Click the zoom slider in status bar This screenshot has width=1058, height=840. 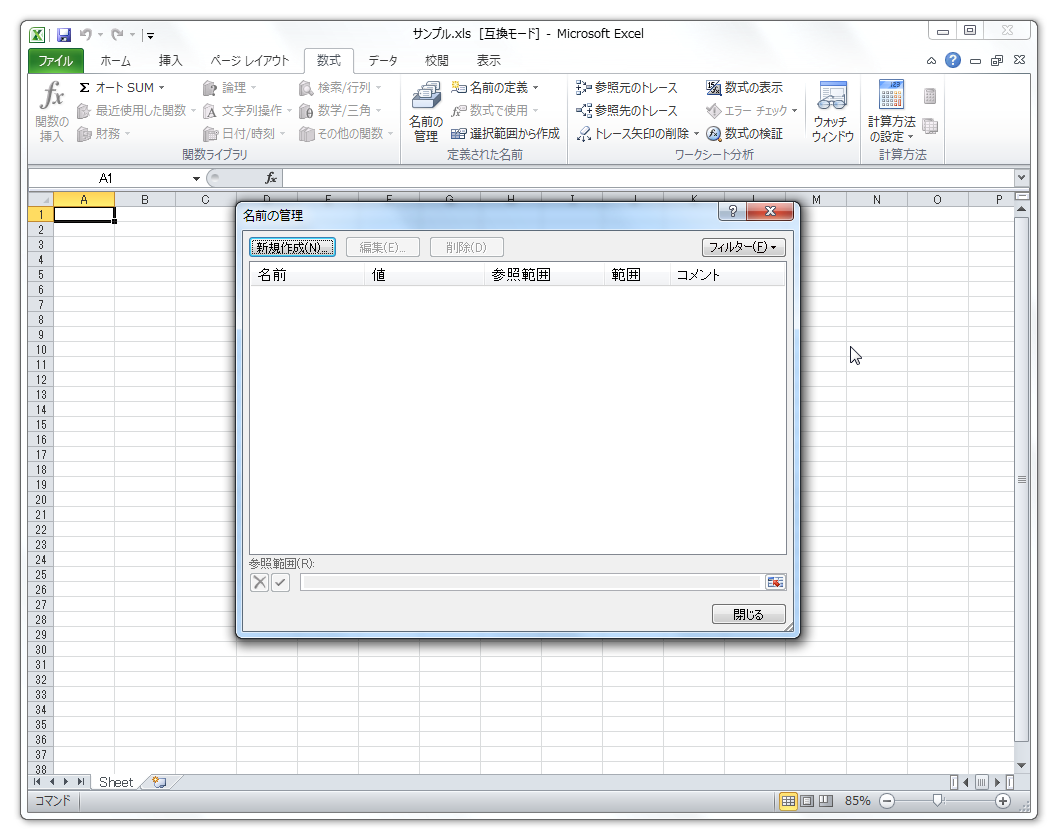pos(937,801)
